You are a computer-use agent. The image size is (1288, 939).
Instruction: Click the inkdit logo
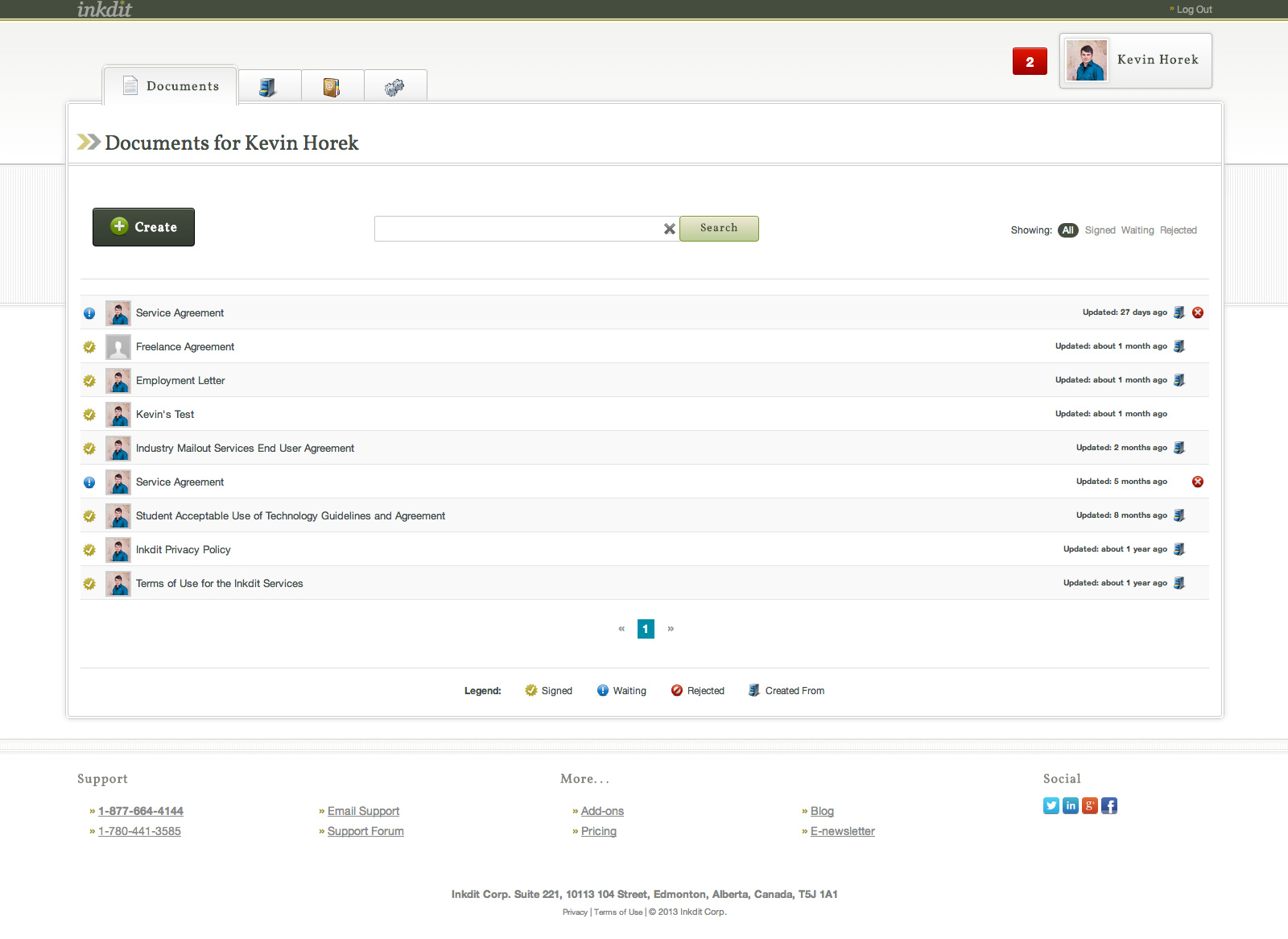pyautogui.click(x=105, y=10)
